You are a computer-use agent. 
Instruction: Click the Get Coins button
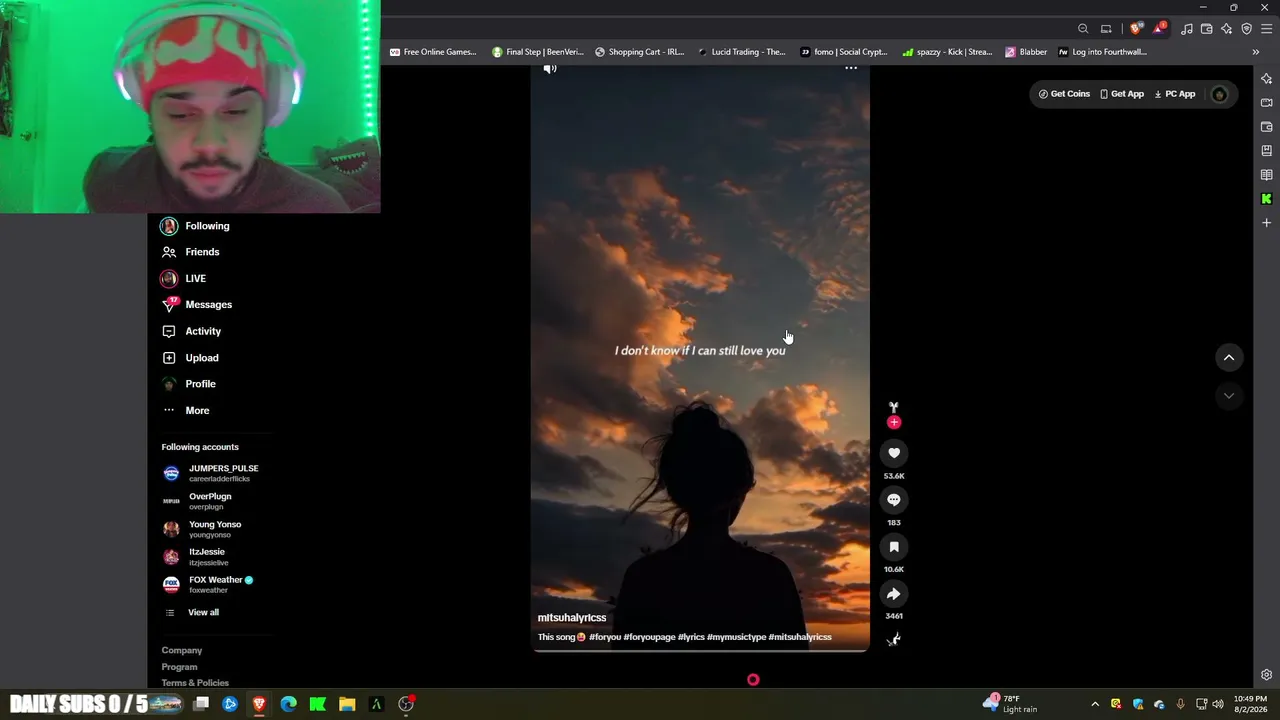(x=1064, y=94)
